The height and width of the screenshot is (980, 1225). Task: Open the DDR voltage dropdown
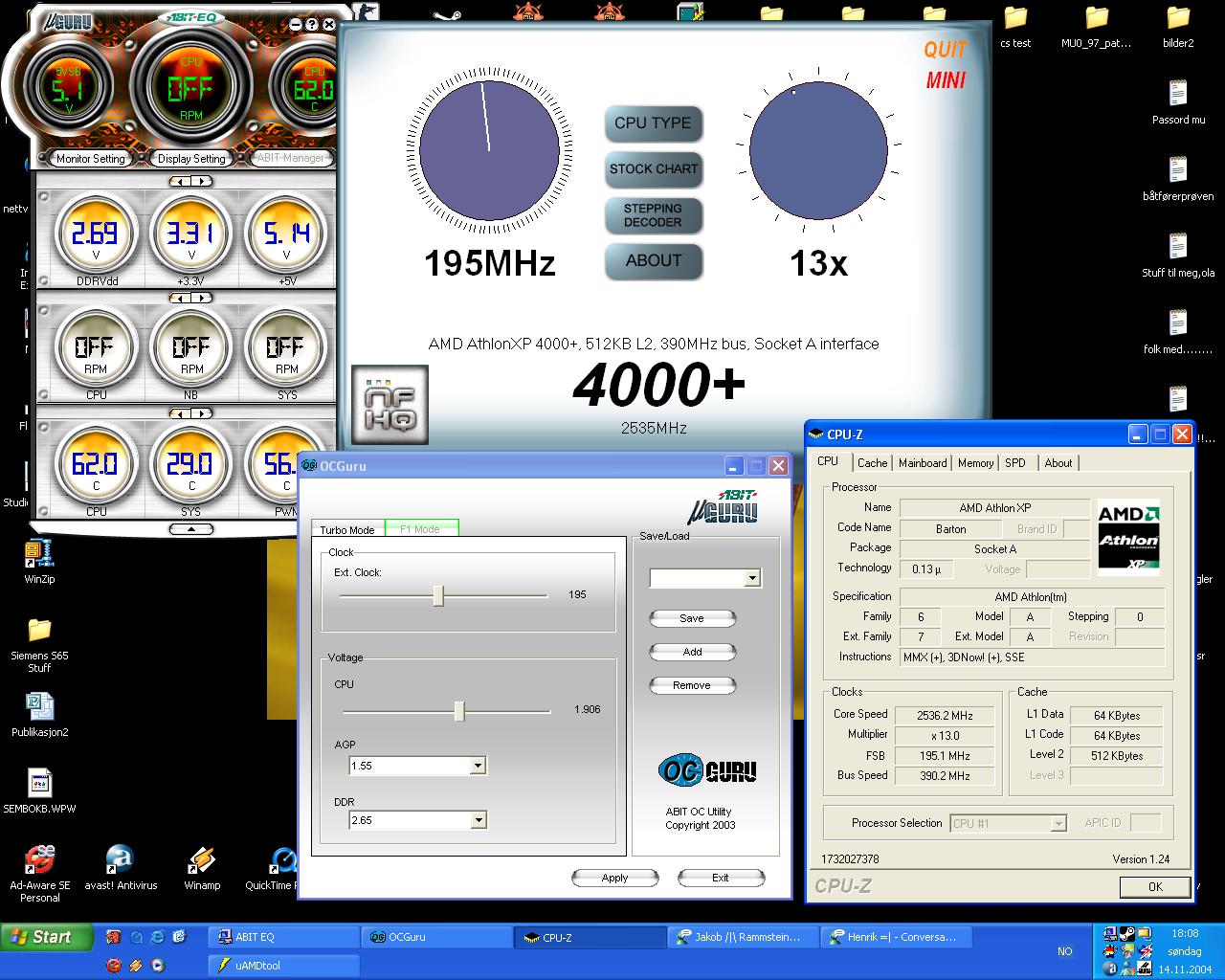[479, 820]
